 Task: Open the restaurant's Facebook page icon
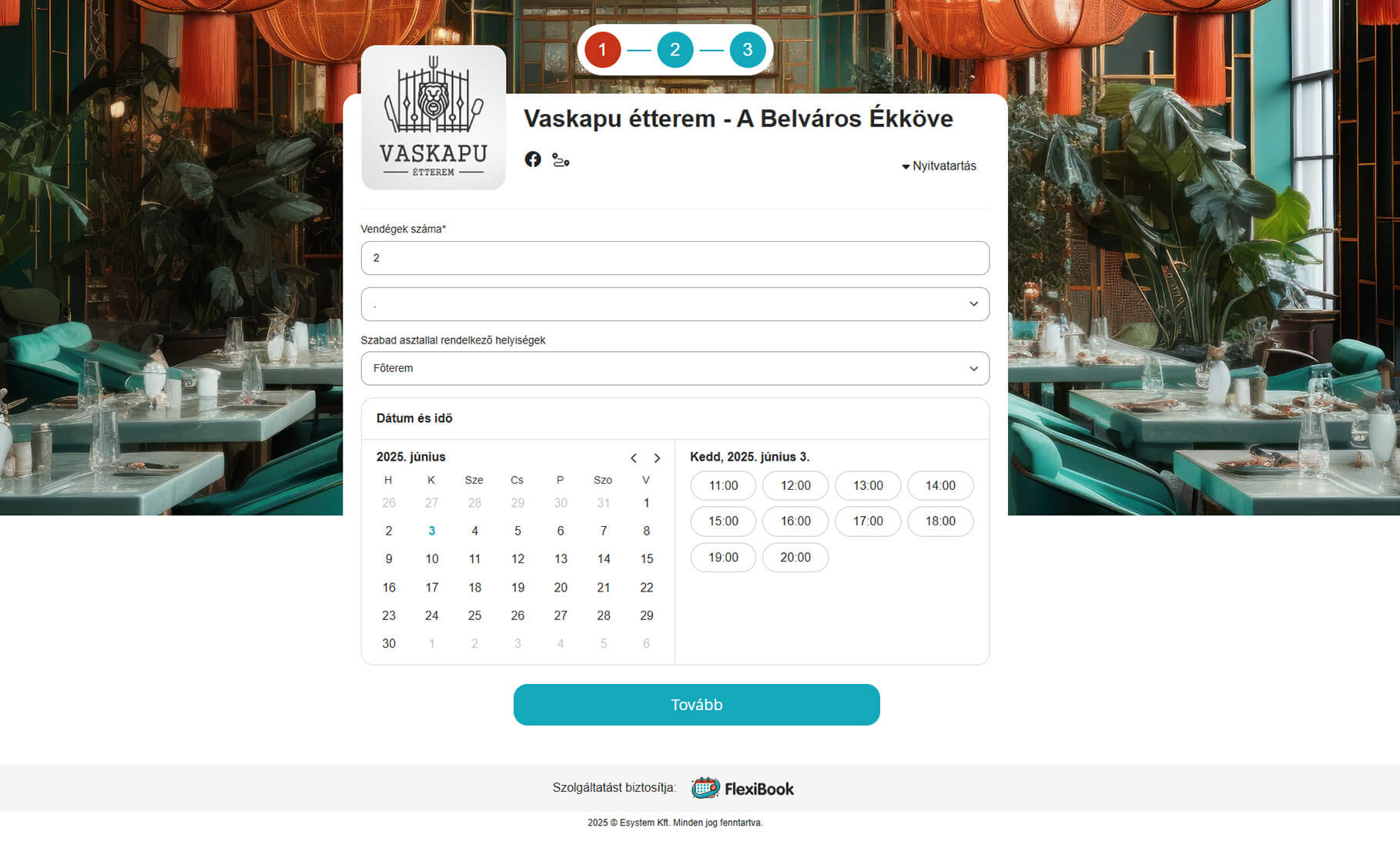coord(532,159)
